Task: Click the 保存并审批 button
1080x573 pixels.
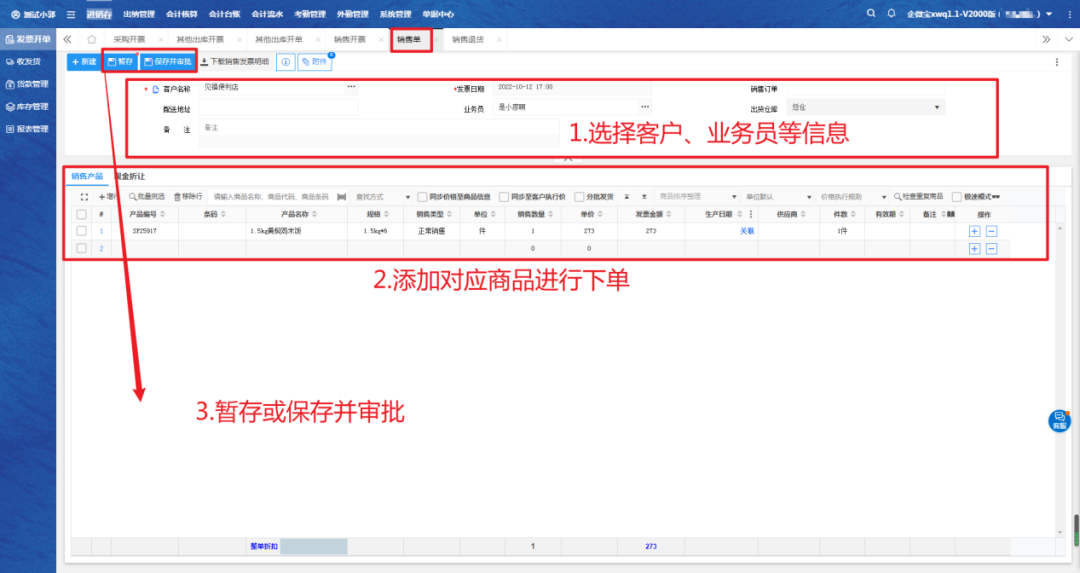Action: click(167, 62)
